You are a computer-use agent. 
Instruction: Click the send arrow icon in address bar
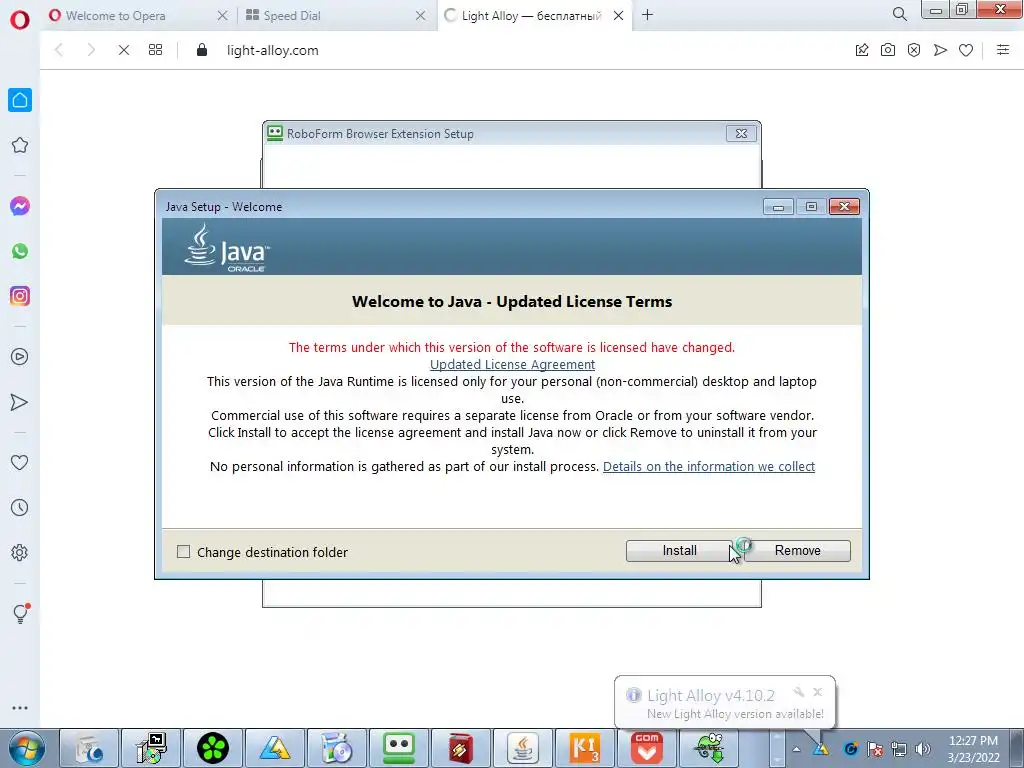pyautogui.click(x=940, y=50)
